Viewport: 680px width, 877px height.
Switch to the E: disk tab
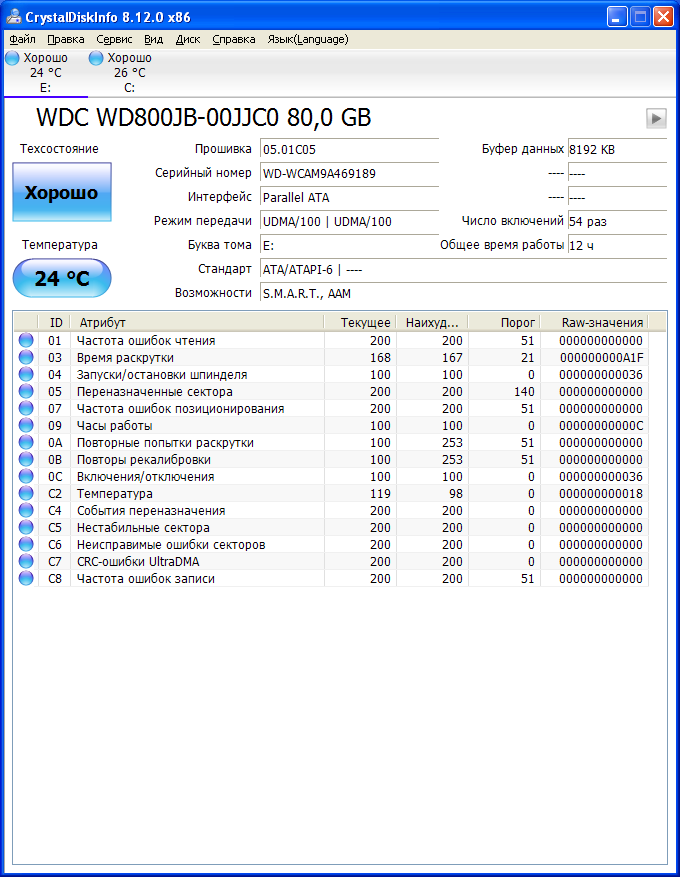(45, 73)
